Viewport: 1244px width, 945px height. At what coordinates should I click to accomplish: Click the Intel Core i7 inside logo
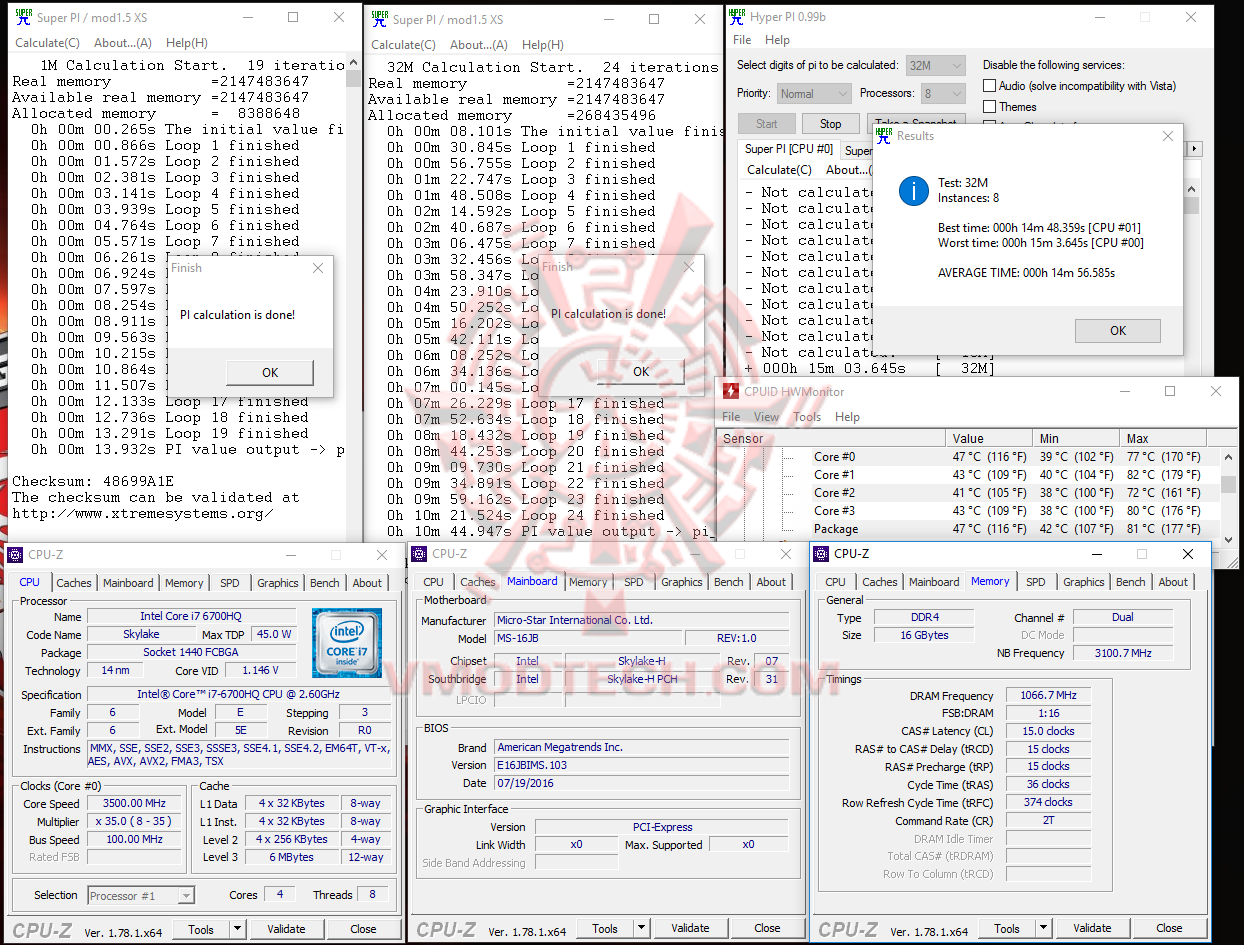click(345, 641)
